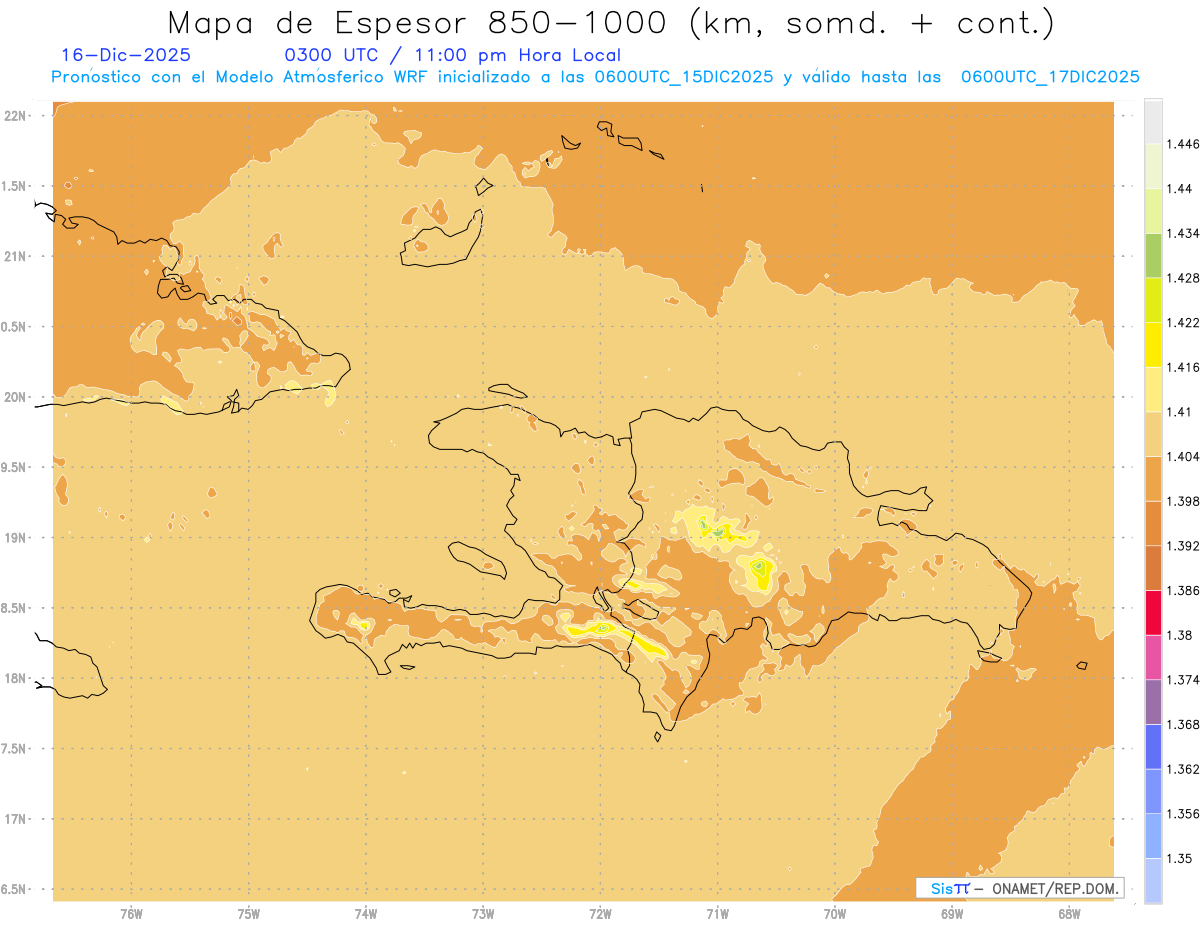This screenshot has height=927, width=1200.
Task: Click the 21N latitude label
Action: click(x=17, y=257)
